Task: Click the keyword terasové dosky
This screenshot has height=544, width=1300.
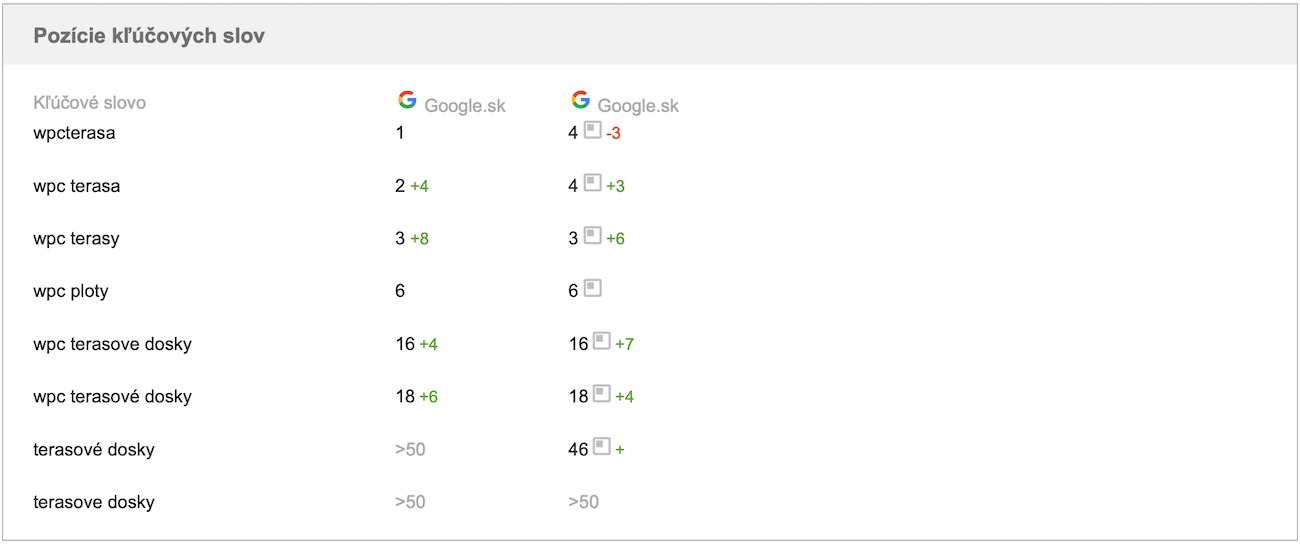Action: (x=94, y=449)
